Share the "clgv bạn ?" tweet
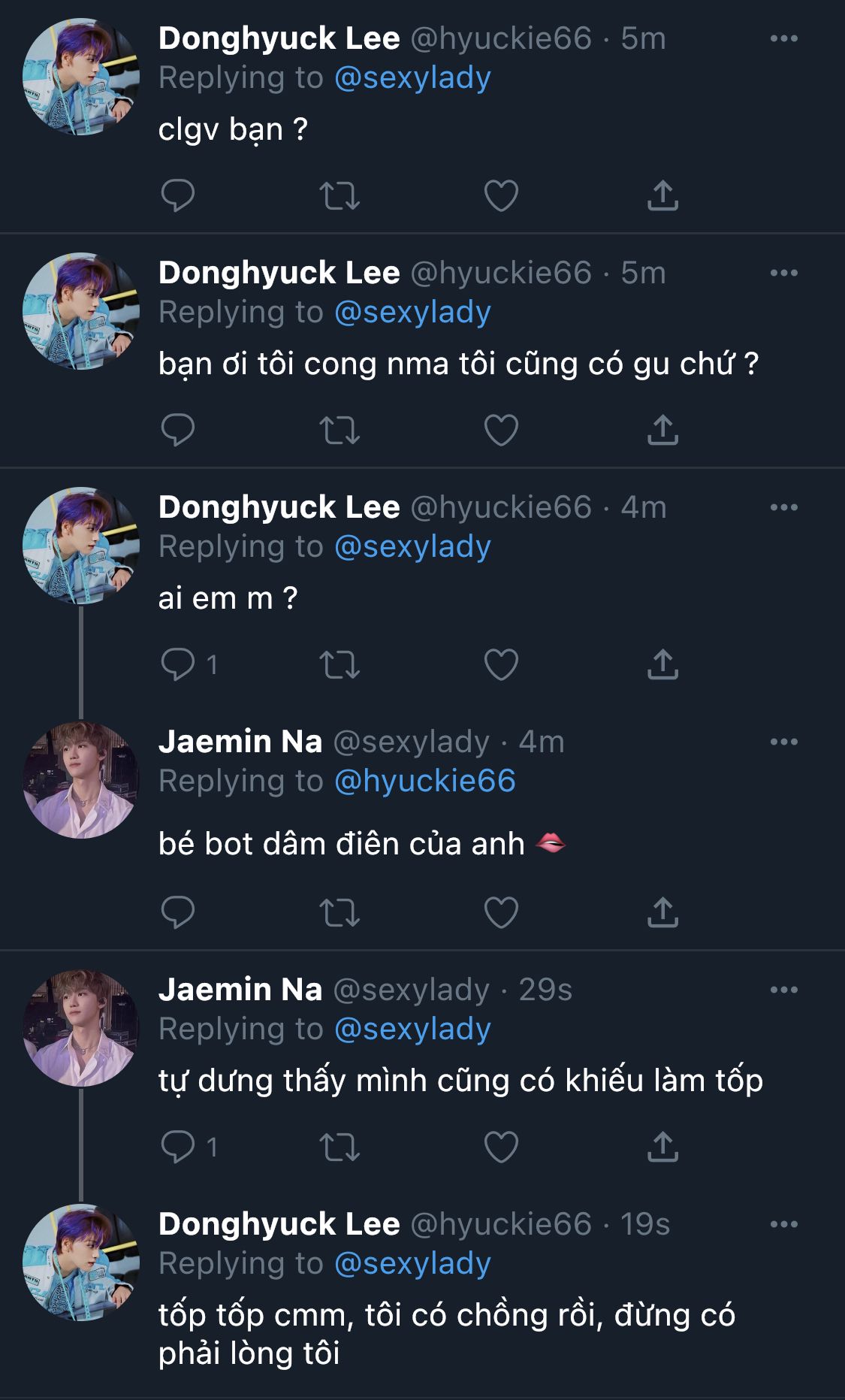This screenshot has width=845, height=1400. [662, 195]
